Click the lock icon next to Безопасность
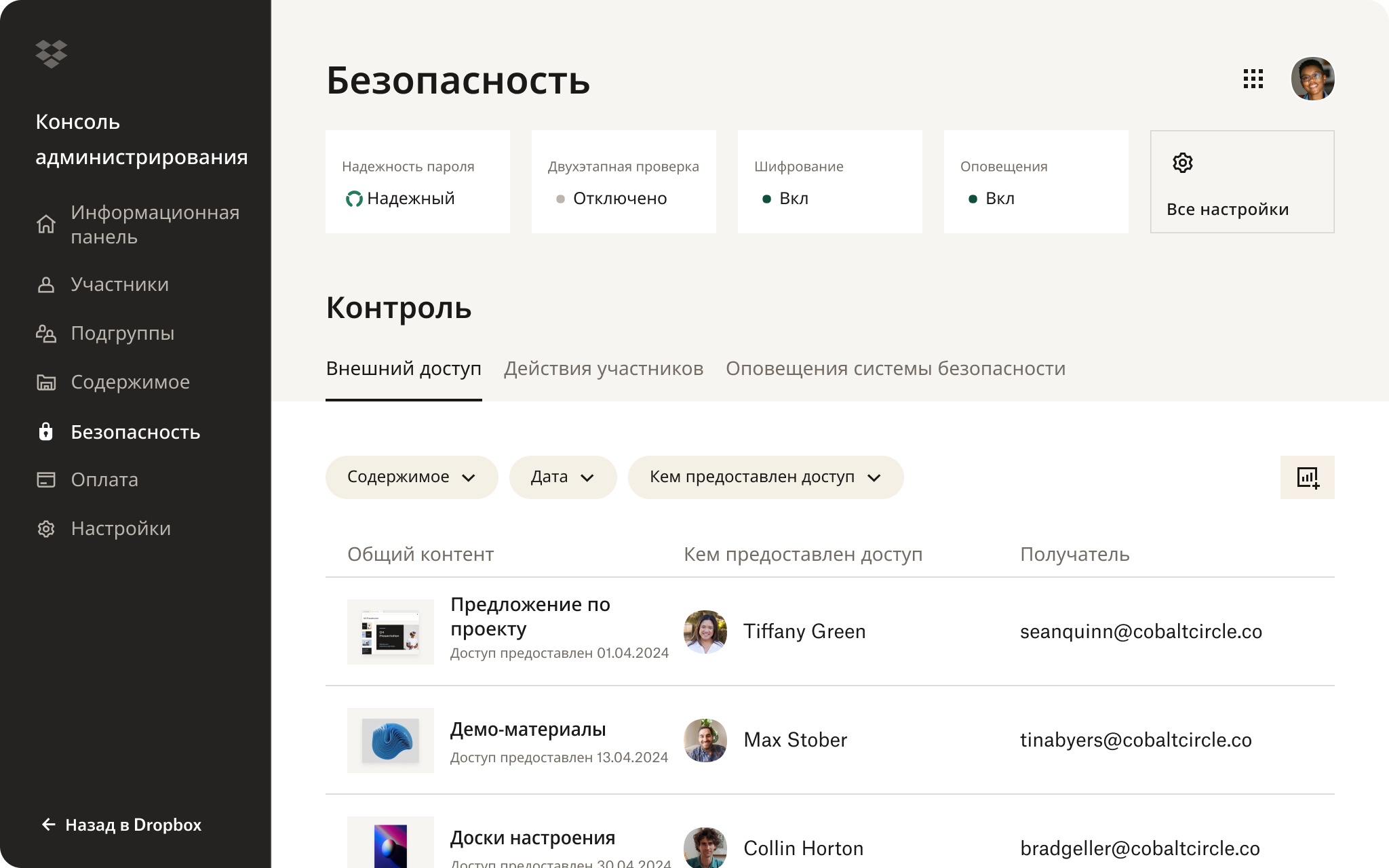This screenshot has width=1389, height=868. (x=46, y=431)
